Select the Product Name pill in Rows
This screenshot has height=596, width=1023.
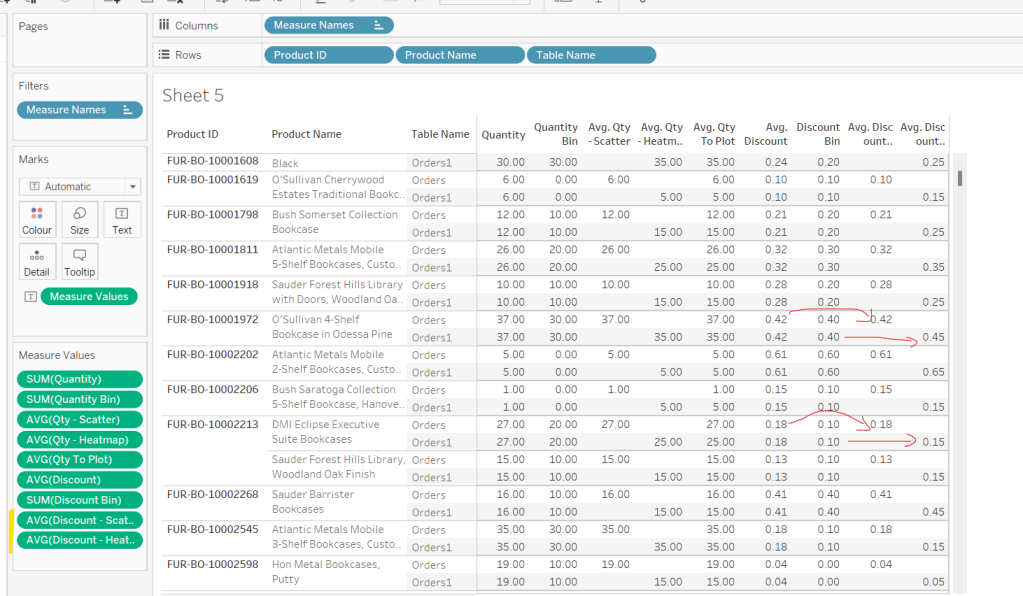(459, 55)
